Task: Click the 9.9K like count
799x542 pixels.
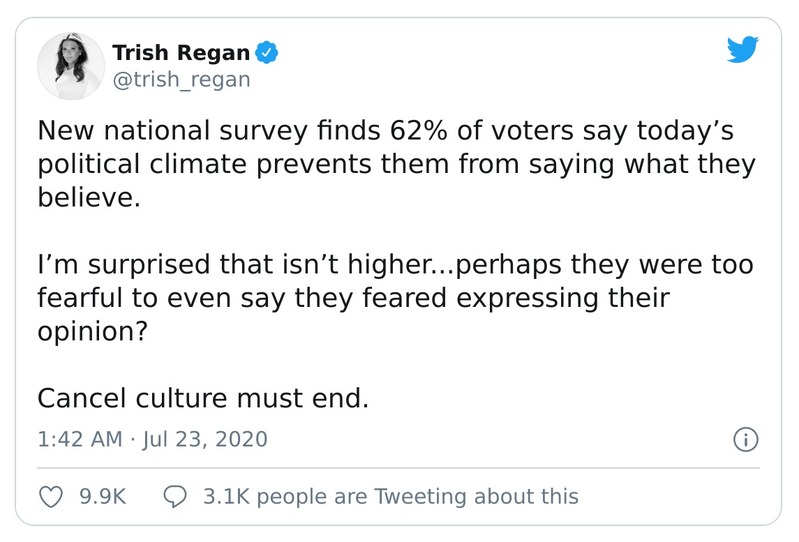Action: click(x=102, y=496)
